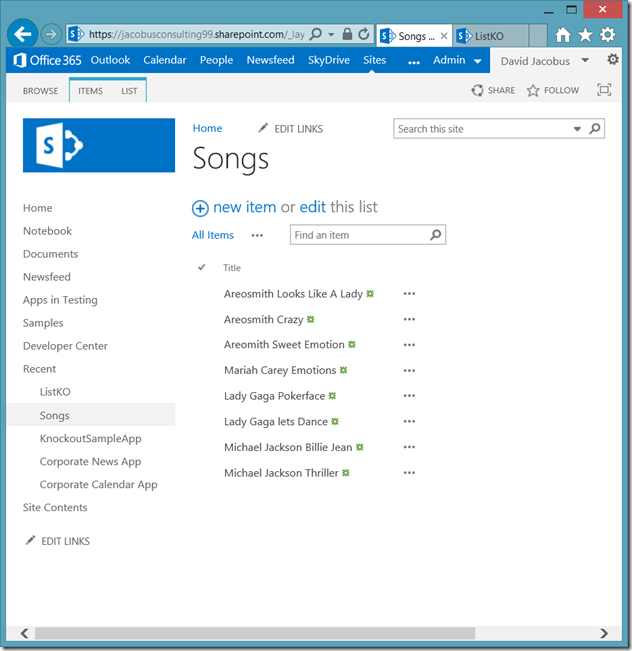Open ellipsis menu for Areosmith Crazy
The height and width of the screenshot is (651, 632).
[x=409, y=319]
